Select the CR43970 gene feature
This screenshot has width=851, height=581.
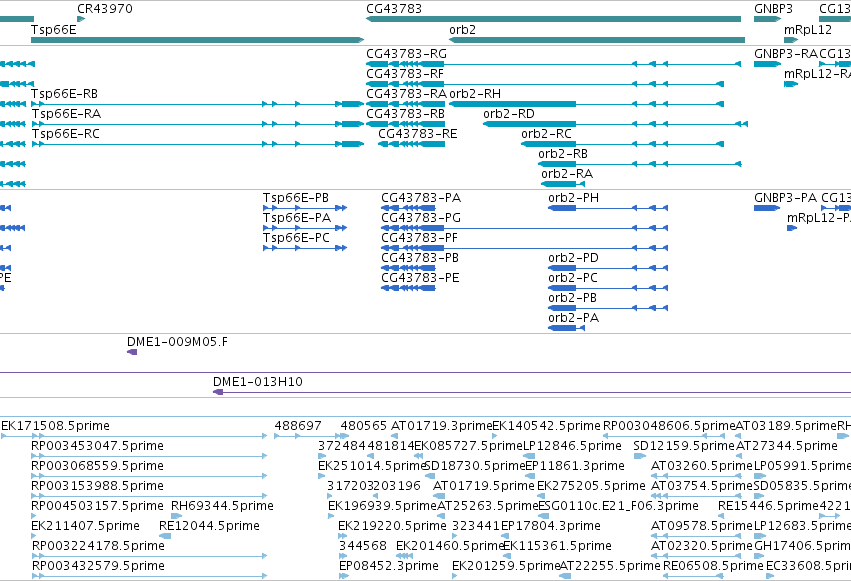[81, 19]
